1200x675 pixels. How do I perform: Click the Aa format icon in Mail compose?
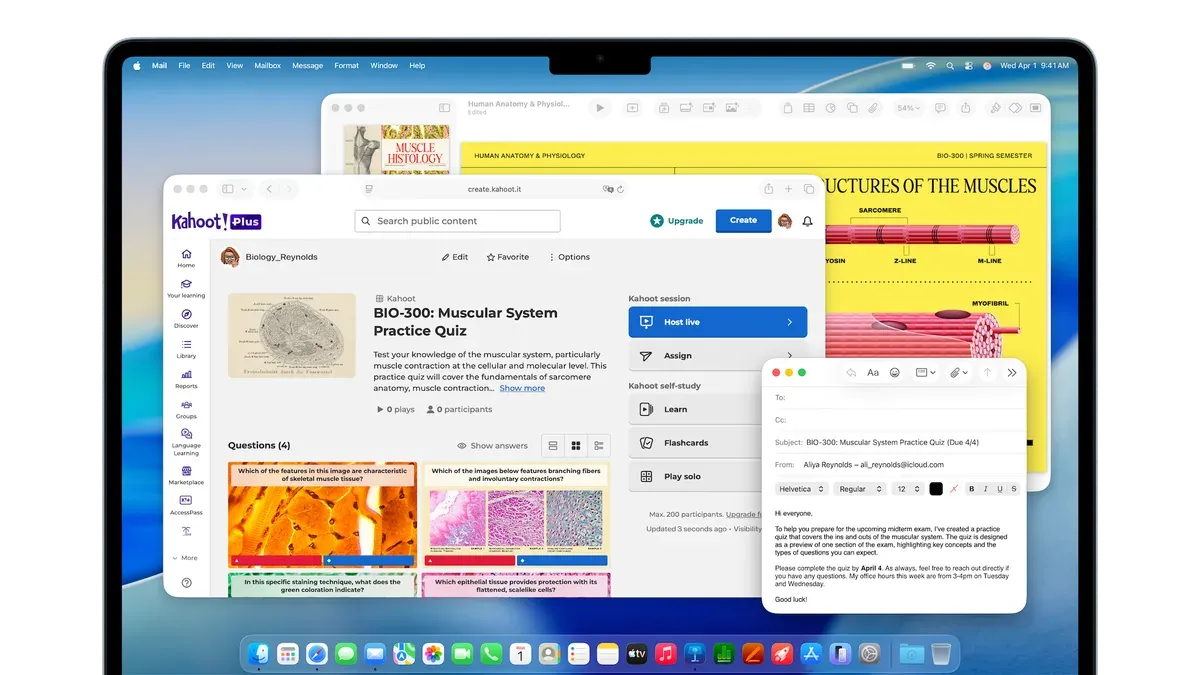point(873,372)
